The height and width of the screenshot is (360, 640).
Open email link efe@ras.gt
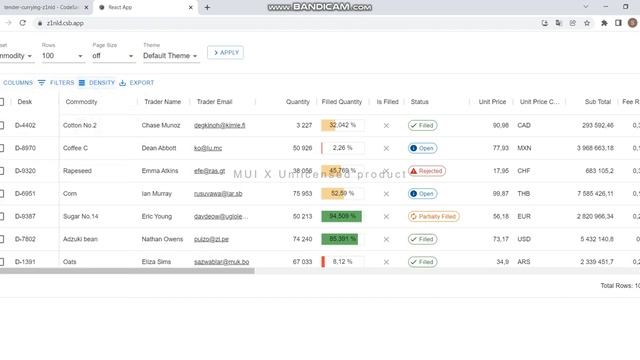pos(209,171)
